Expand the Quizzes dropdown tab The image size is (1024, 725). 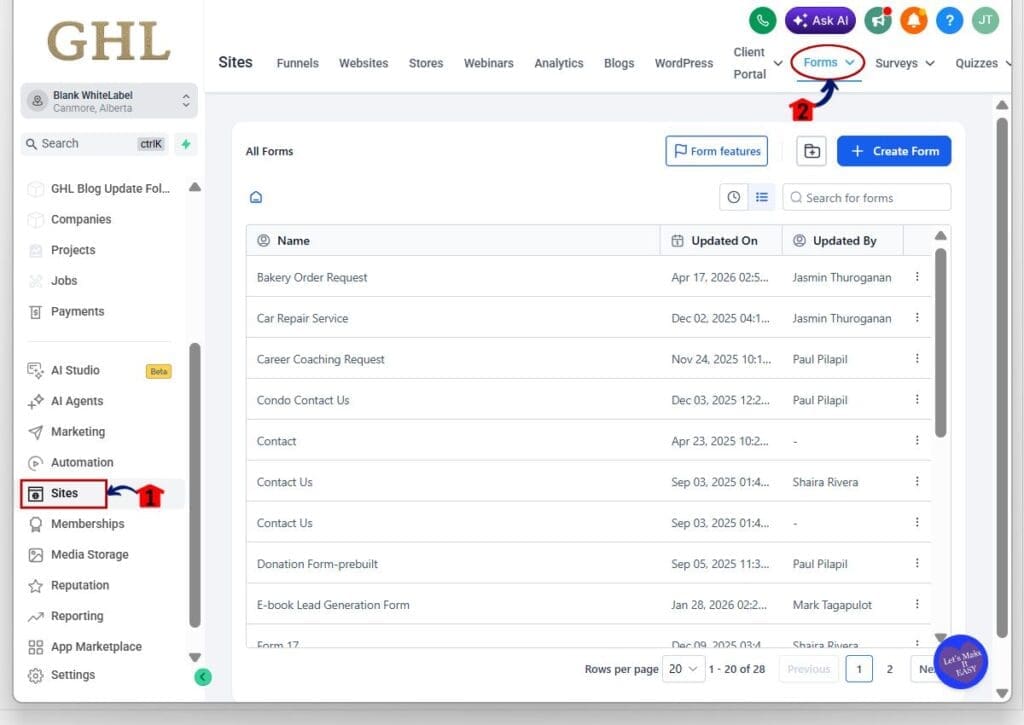pyautogui.click(x=983, y=63)
